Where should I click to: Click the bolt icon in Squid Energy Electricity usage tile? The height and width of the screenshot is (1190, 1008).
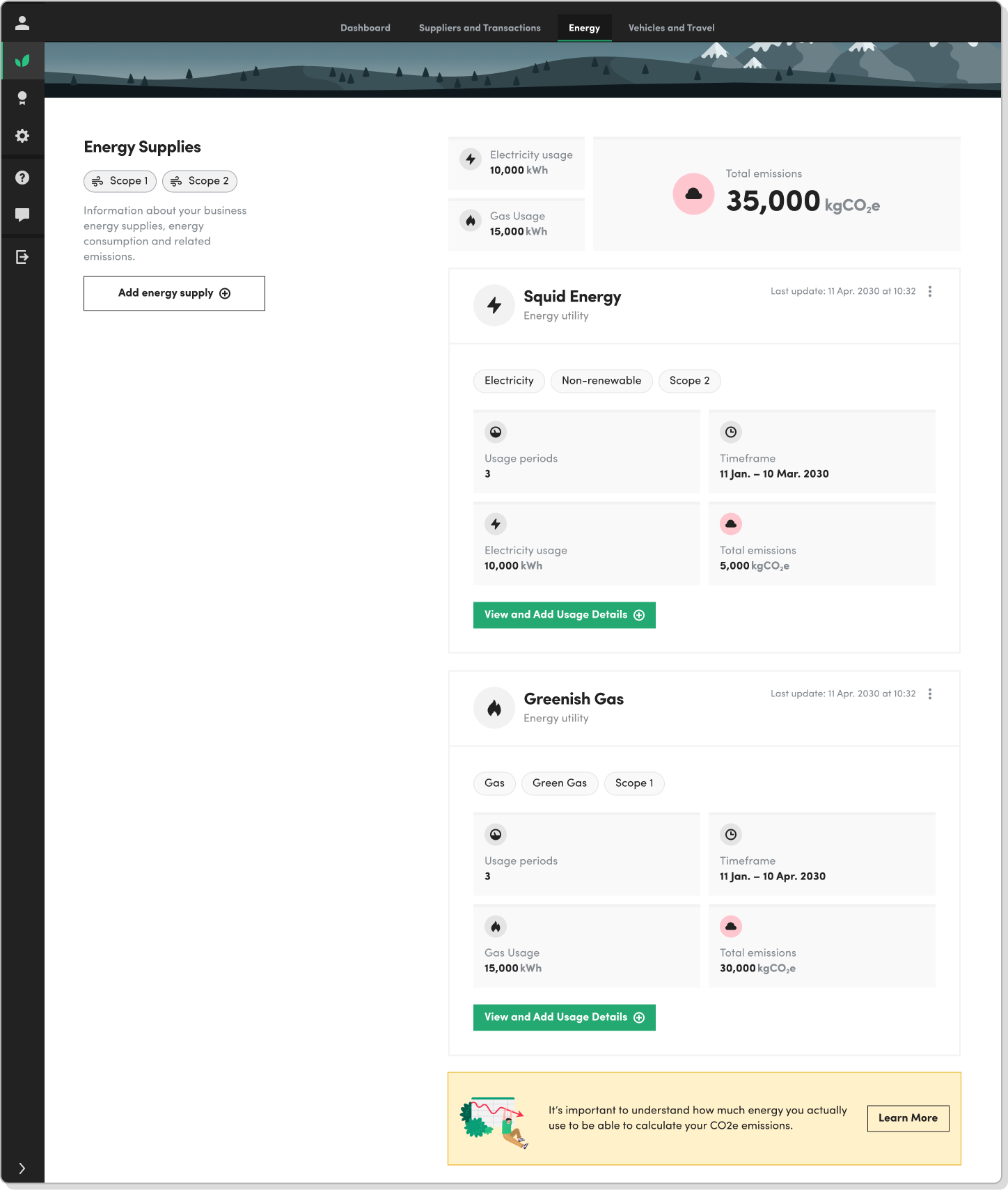pos(496,524)
